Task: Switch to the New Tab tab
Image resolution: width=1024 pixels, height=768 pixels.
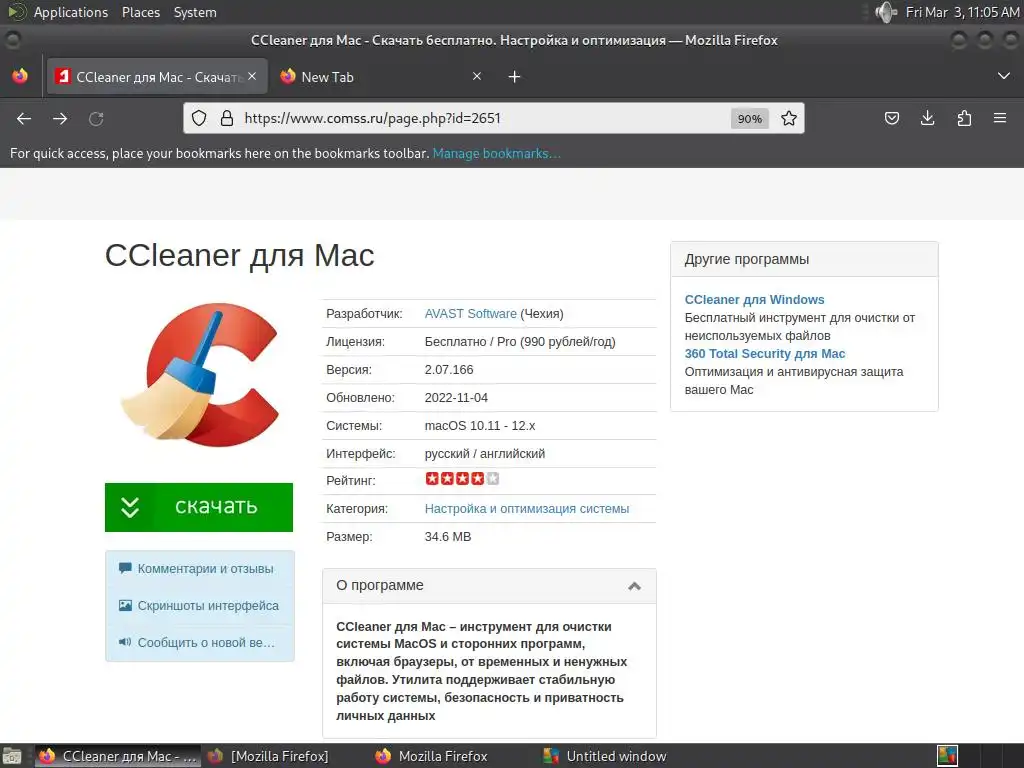Action: pos(382,77)
